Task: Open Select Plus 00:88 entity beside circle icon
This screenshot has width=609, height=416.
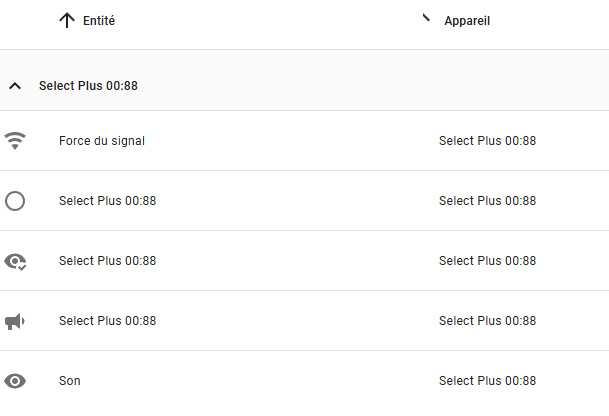Action: coord(108,201)
